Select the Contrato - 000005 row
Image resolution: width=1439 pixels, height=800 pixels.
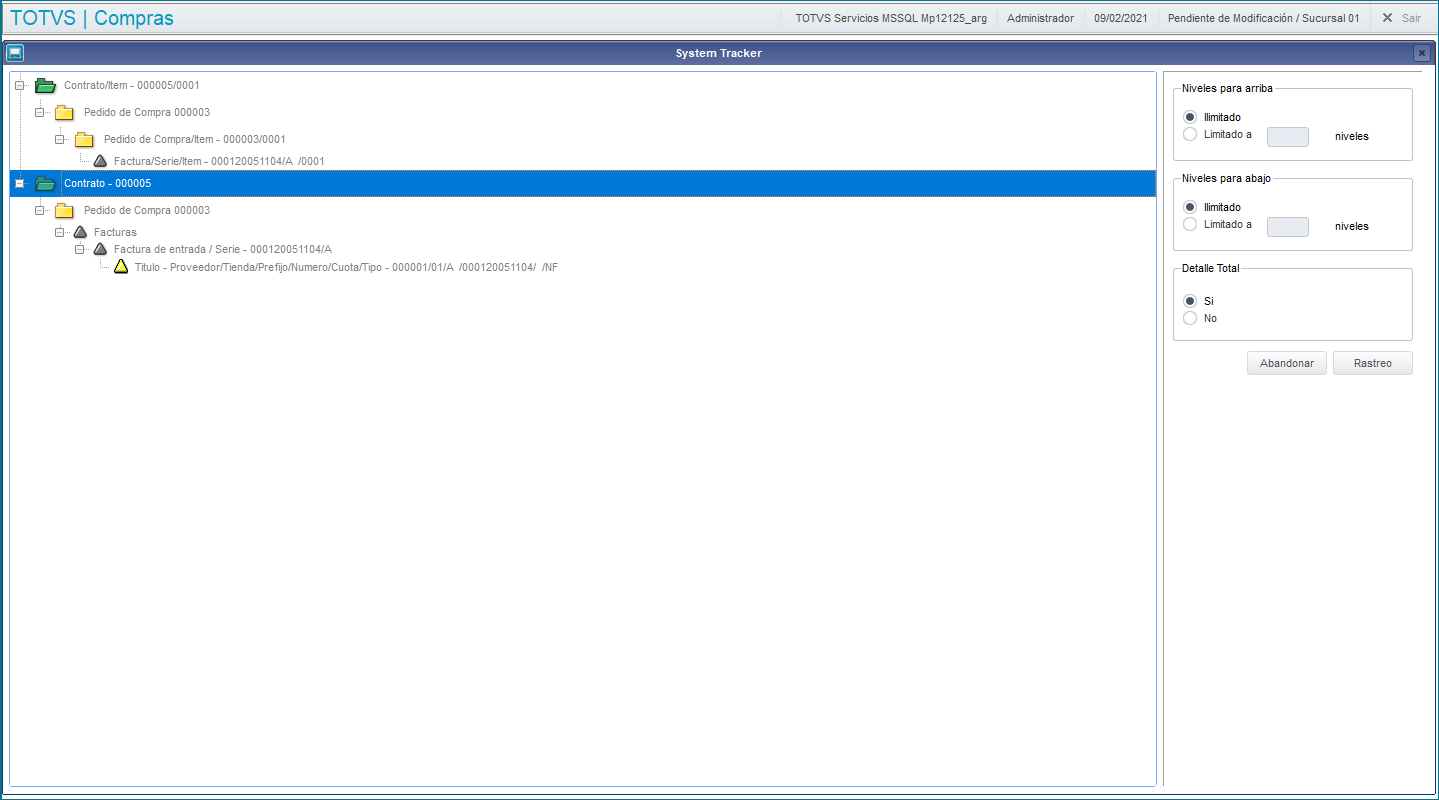582,184
